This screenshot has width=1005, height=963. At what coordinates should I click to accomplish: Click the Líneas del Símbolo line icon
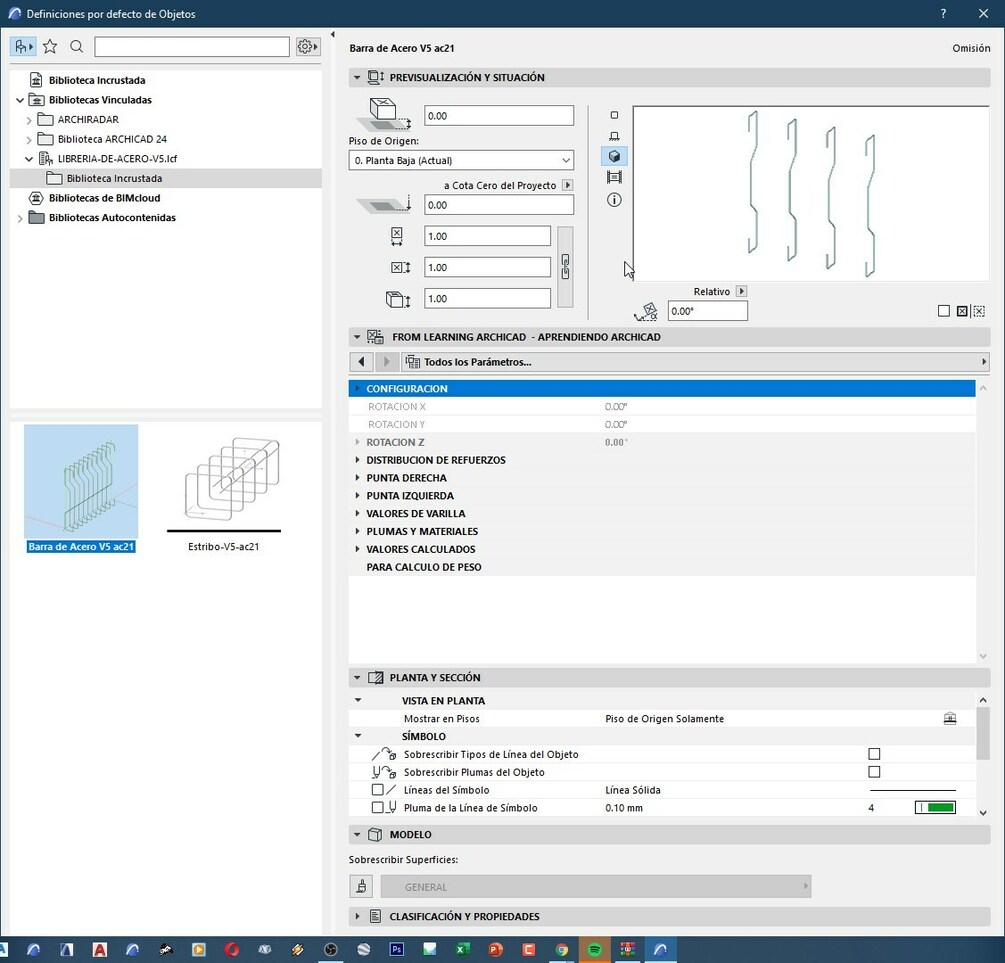(x=392, y=790)
